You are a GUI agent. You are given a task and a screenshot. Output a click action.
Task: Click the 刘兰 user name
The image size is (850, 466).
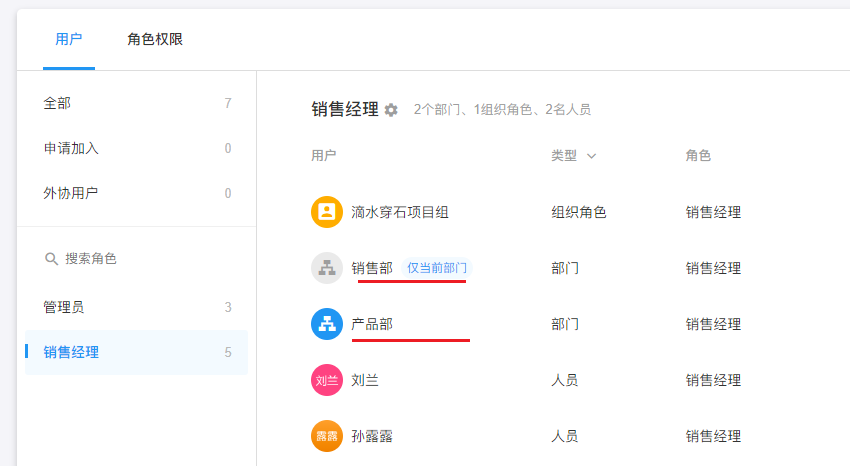coord(365,380)
